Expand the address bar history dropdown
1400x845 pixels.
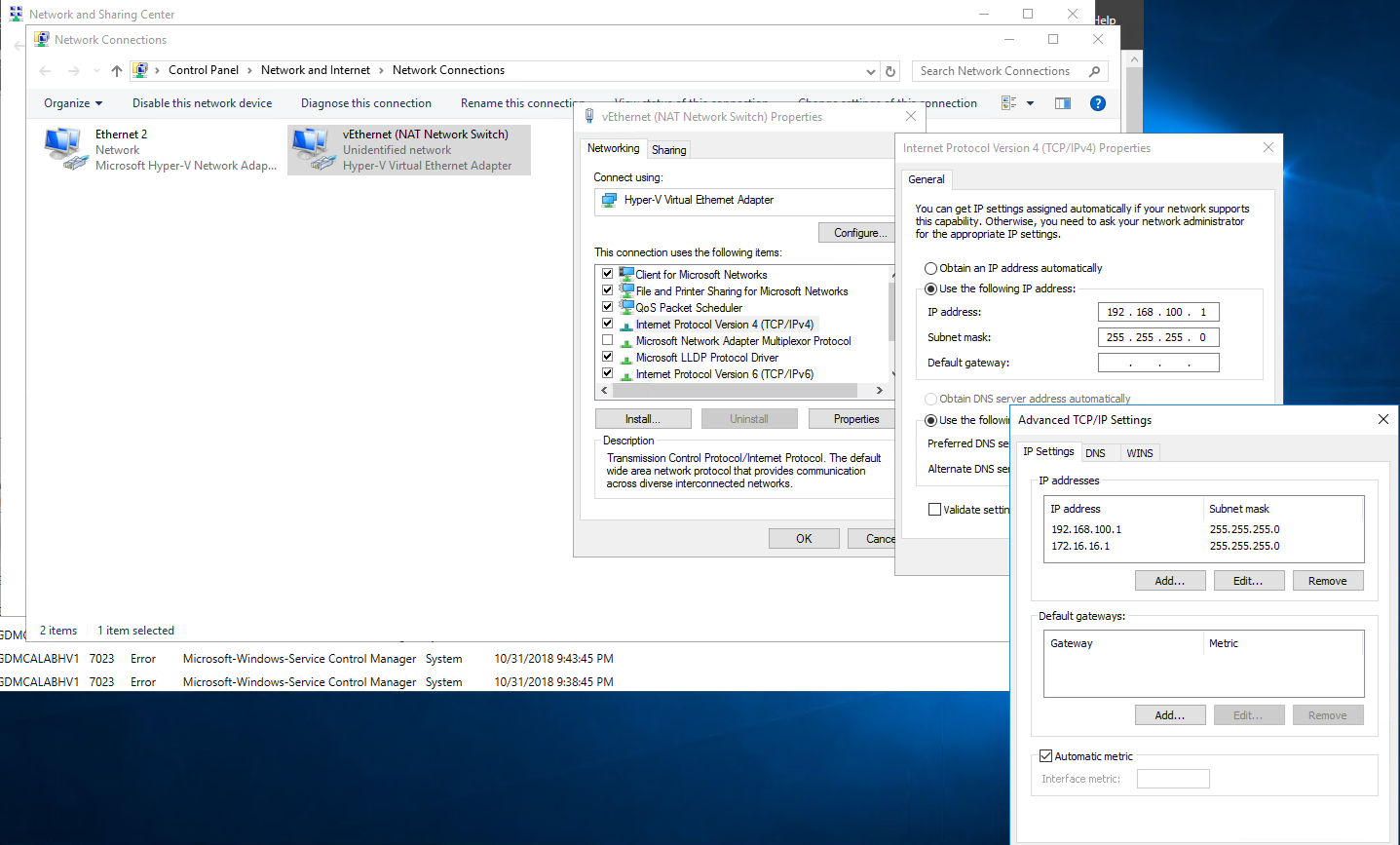point(871,71)
